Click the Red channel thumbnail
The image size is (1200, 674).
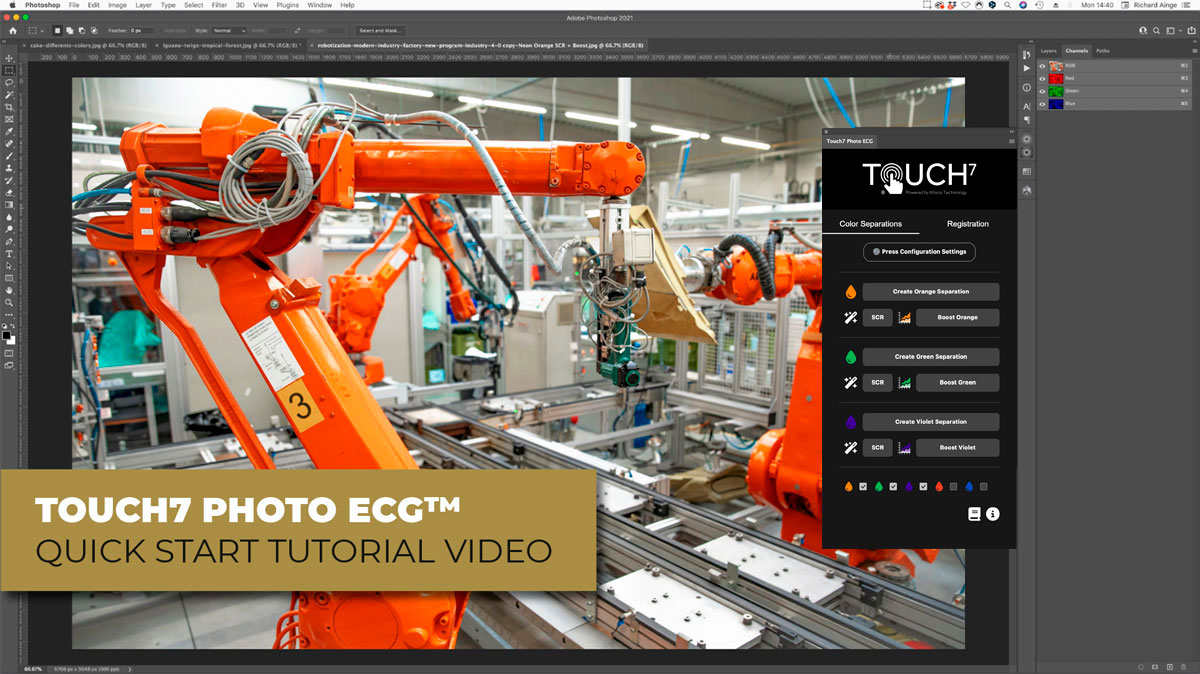tap(1056, 78)
